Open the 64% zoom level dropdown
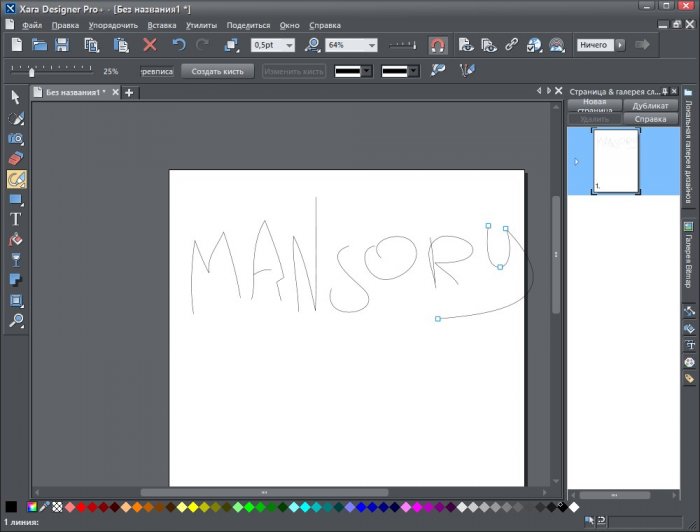The height and width of the screenshot is (532, 700). (371, 45)
